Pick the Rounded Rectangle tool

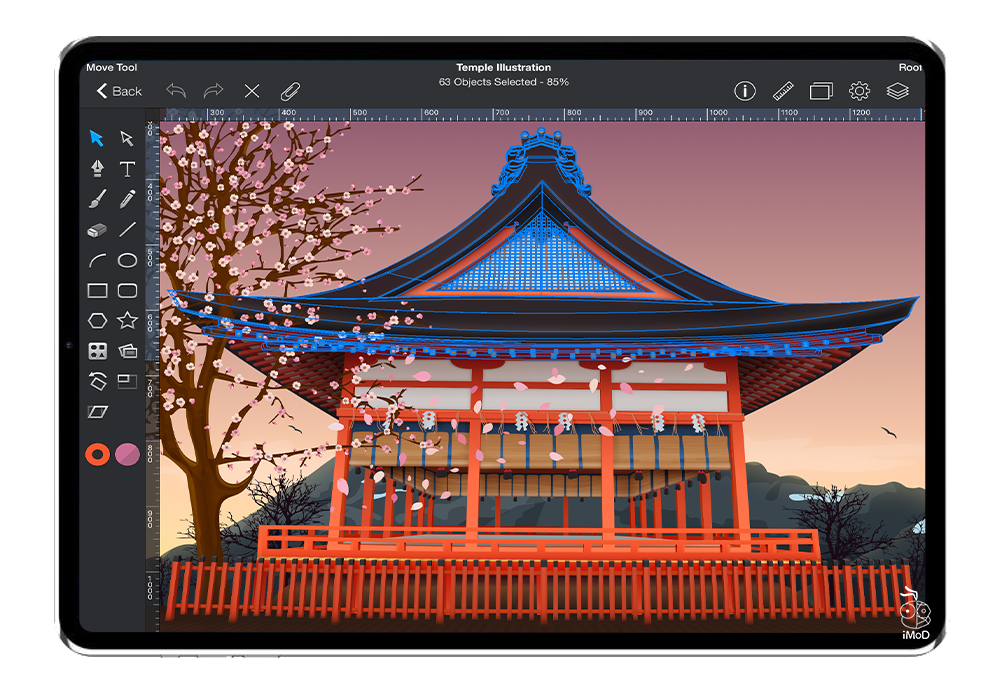pyautogui.click(x=127, y=291)
